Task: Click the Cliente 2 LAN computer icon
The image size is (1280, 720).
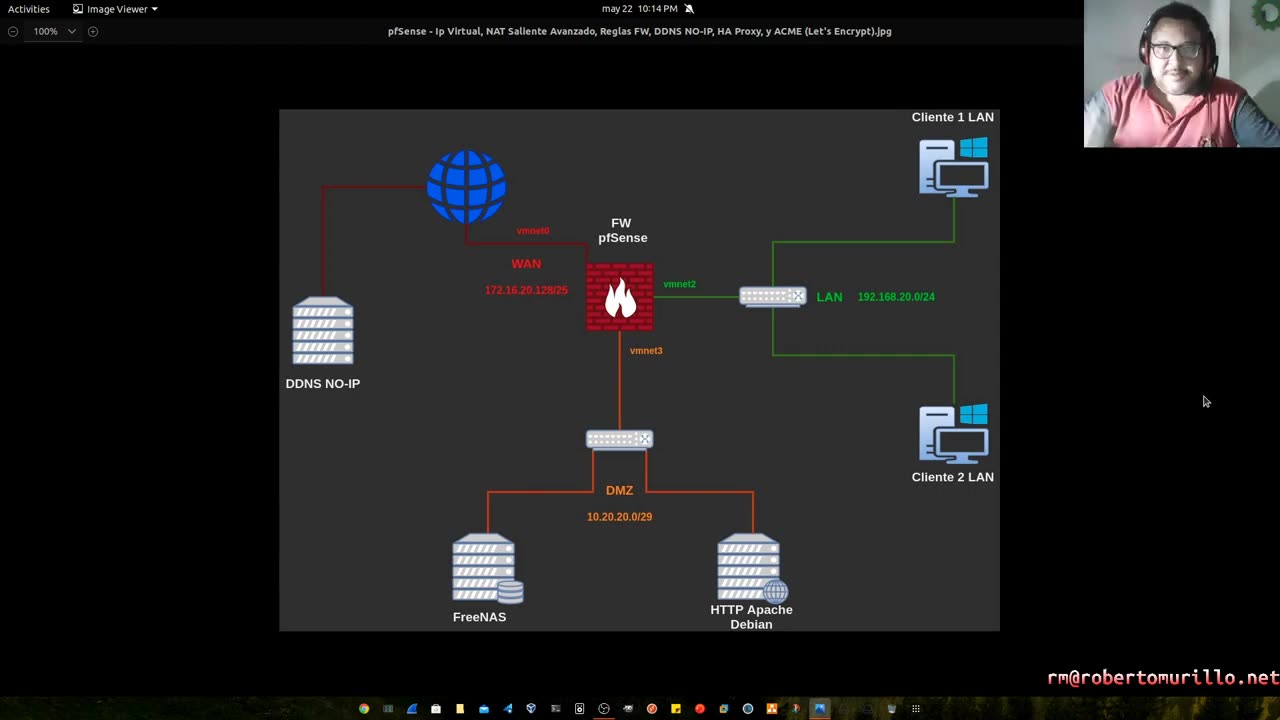Action: [x=954, y=432]
